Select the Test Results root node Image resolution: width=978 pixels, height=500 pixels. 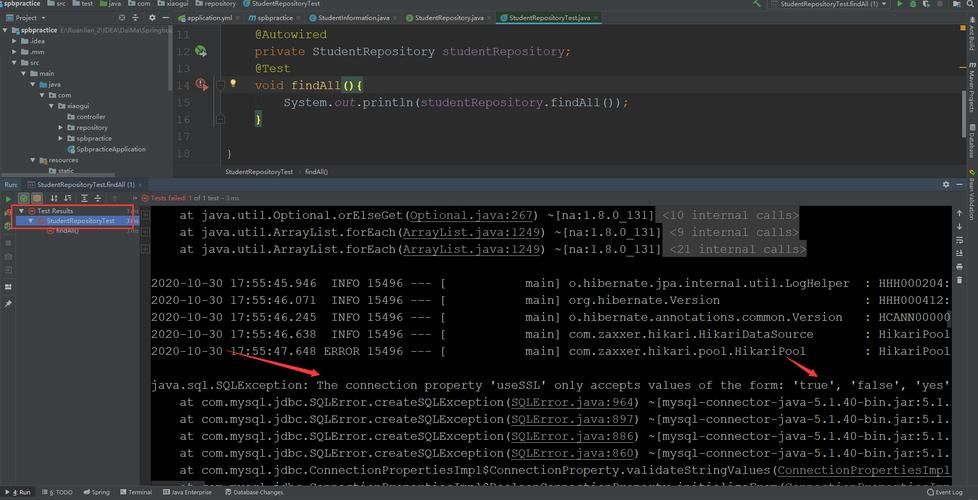(54, 211)
